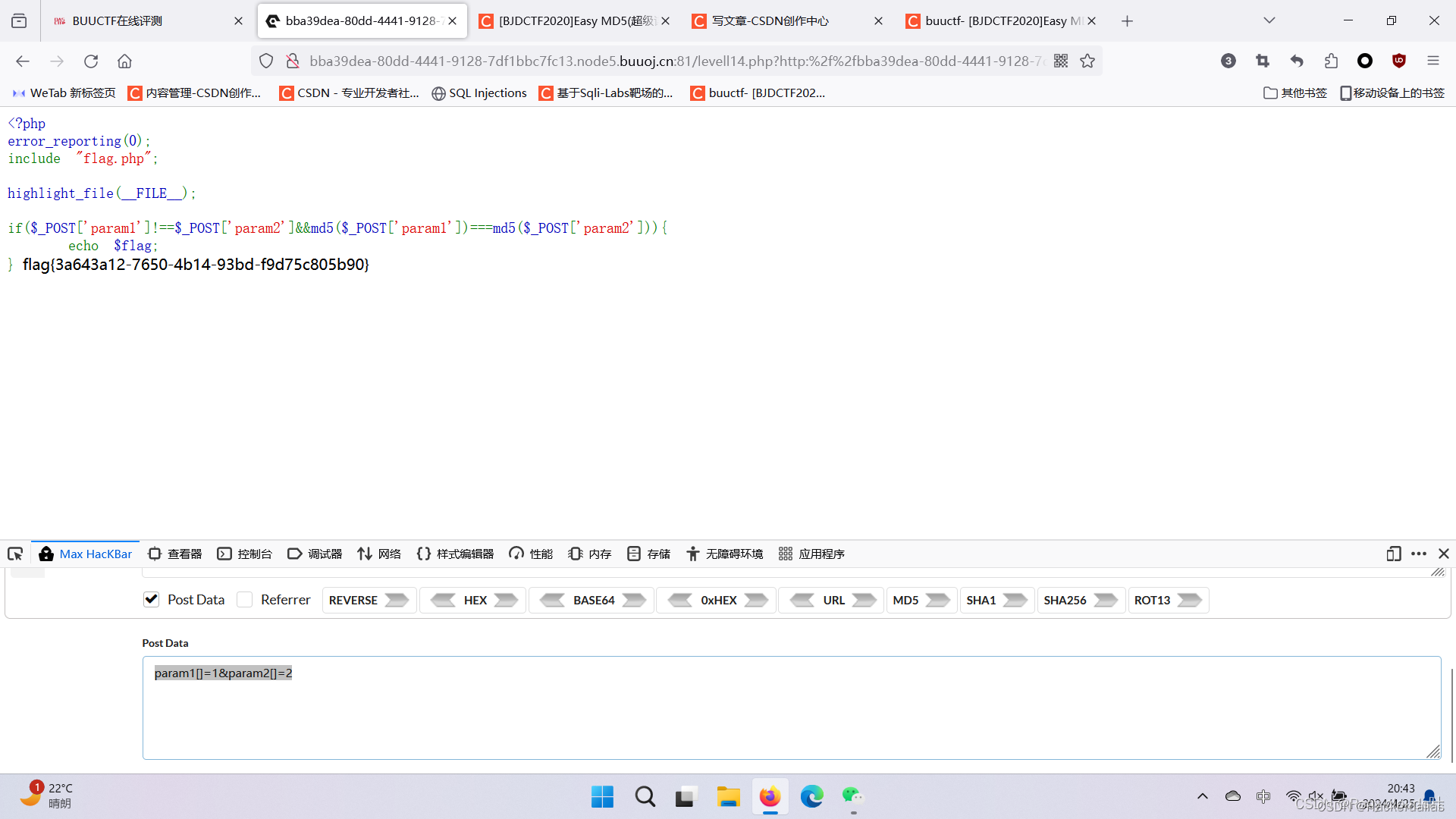
Task: Expand the 移动设备上的书签 folder
Action: pyautogui.click(x=1392, y=93)
